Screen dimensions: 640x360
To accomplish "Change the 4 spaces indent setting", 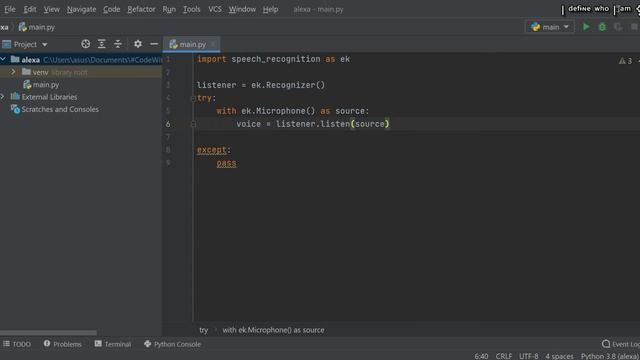I will (x=559, y=356).
